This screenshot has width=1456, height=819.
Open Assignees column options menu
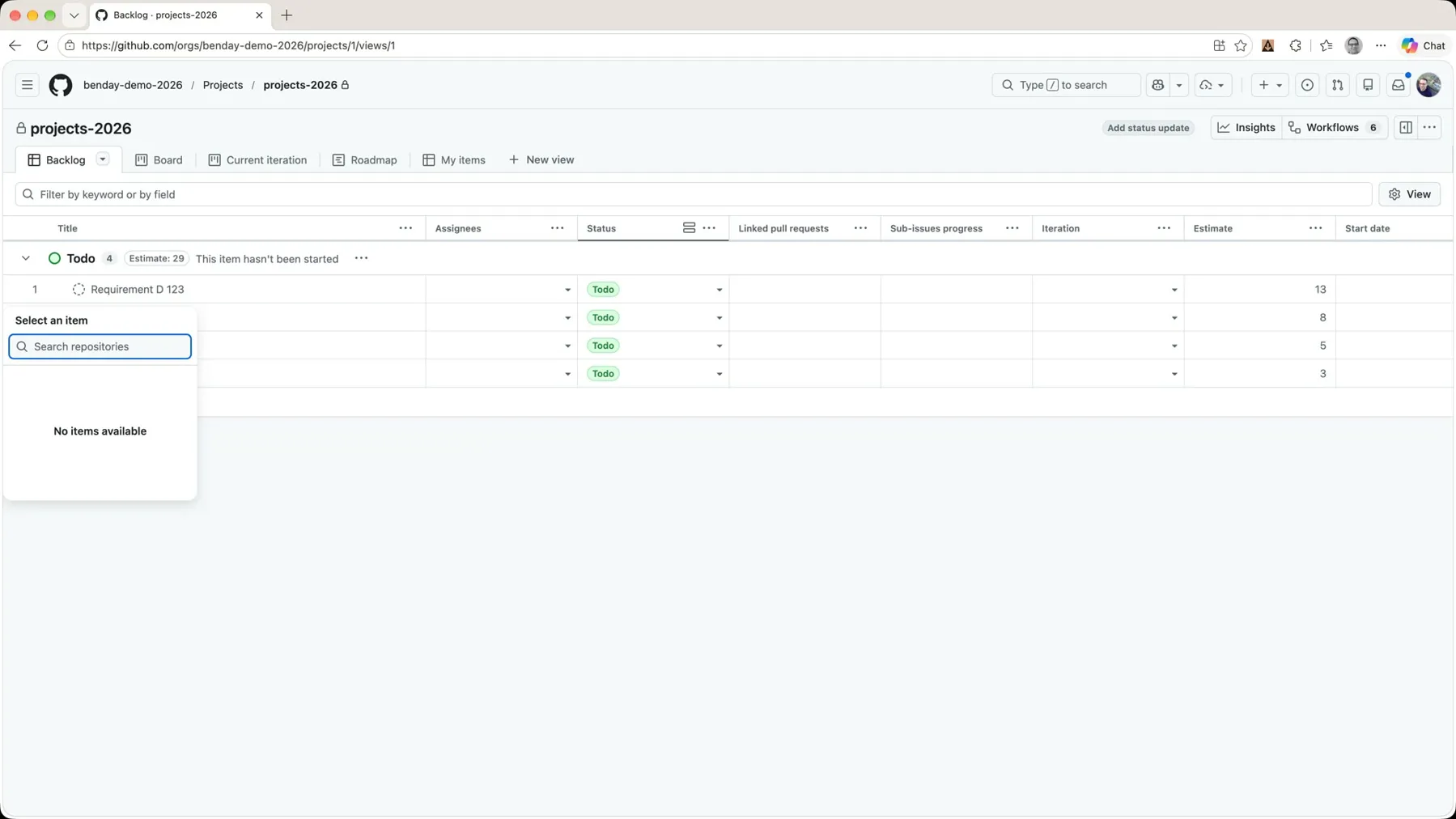click(558, 228)
